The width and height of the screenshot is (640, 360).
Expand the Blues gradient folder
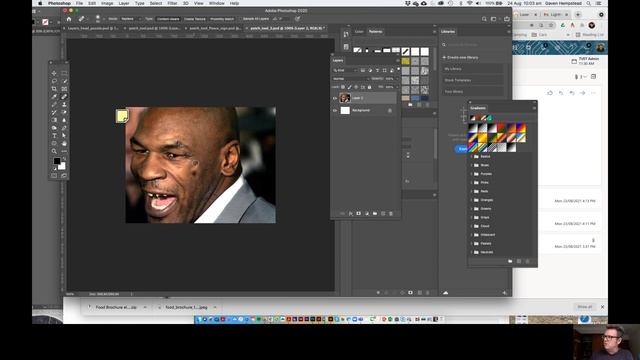tap(472, 165)
